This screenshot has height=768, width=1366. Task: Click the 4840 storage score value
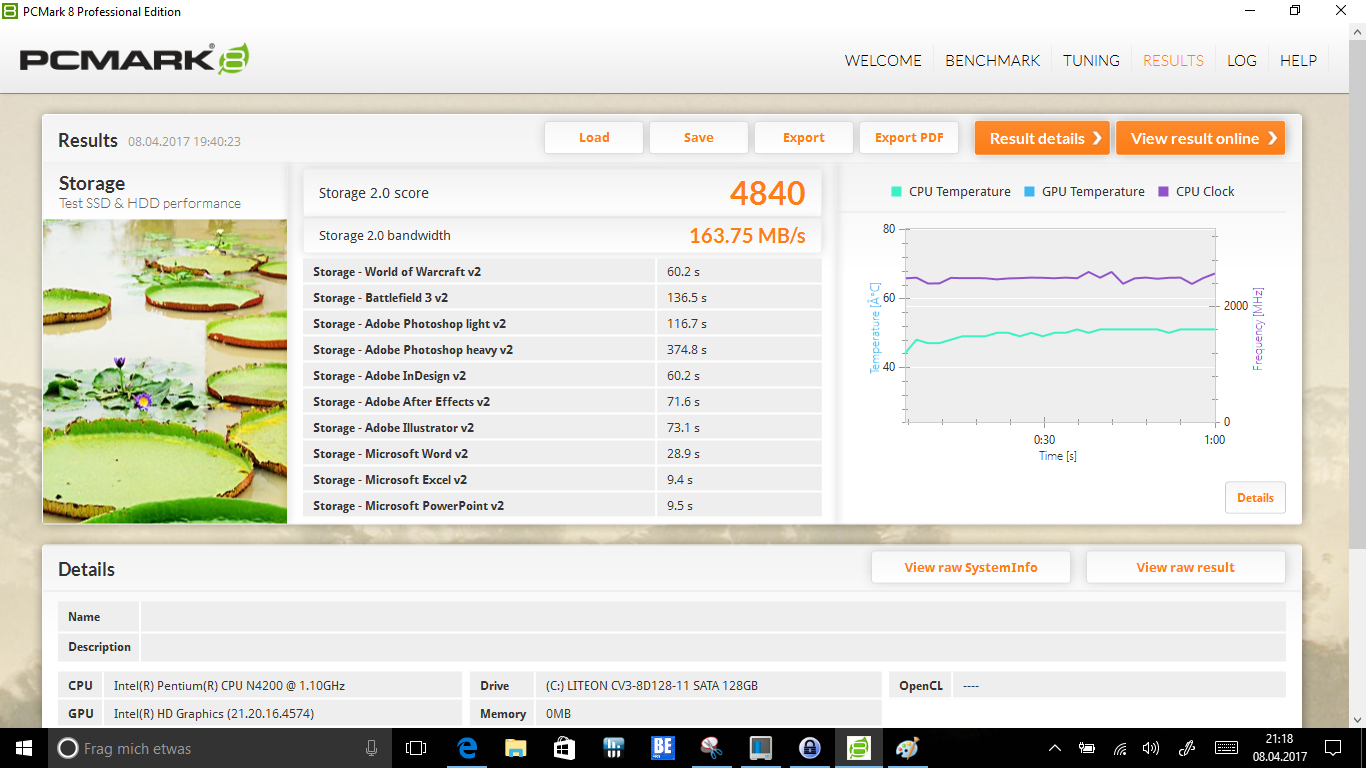[767, 193]
